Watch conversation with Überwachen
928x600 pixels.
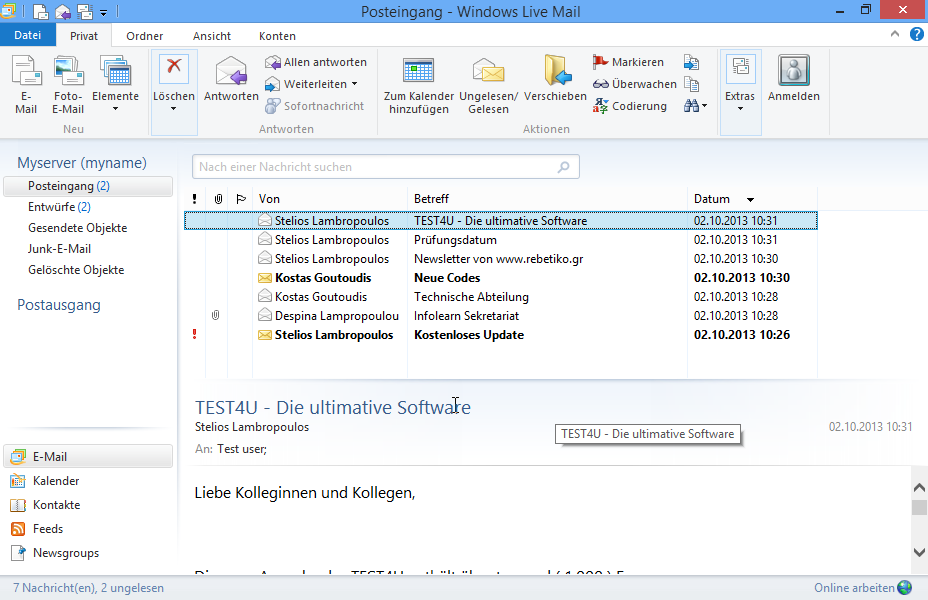tap(634, 84)
